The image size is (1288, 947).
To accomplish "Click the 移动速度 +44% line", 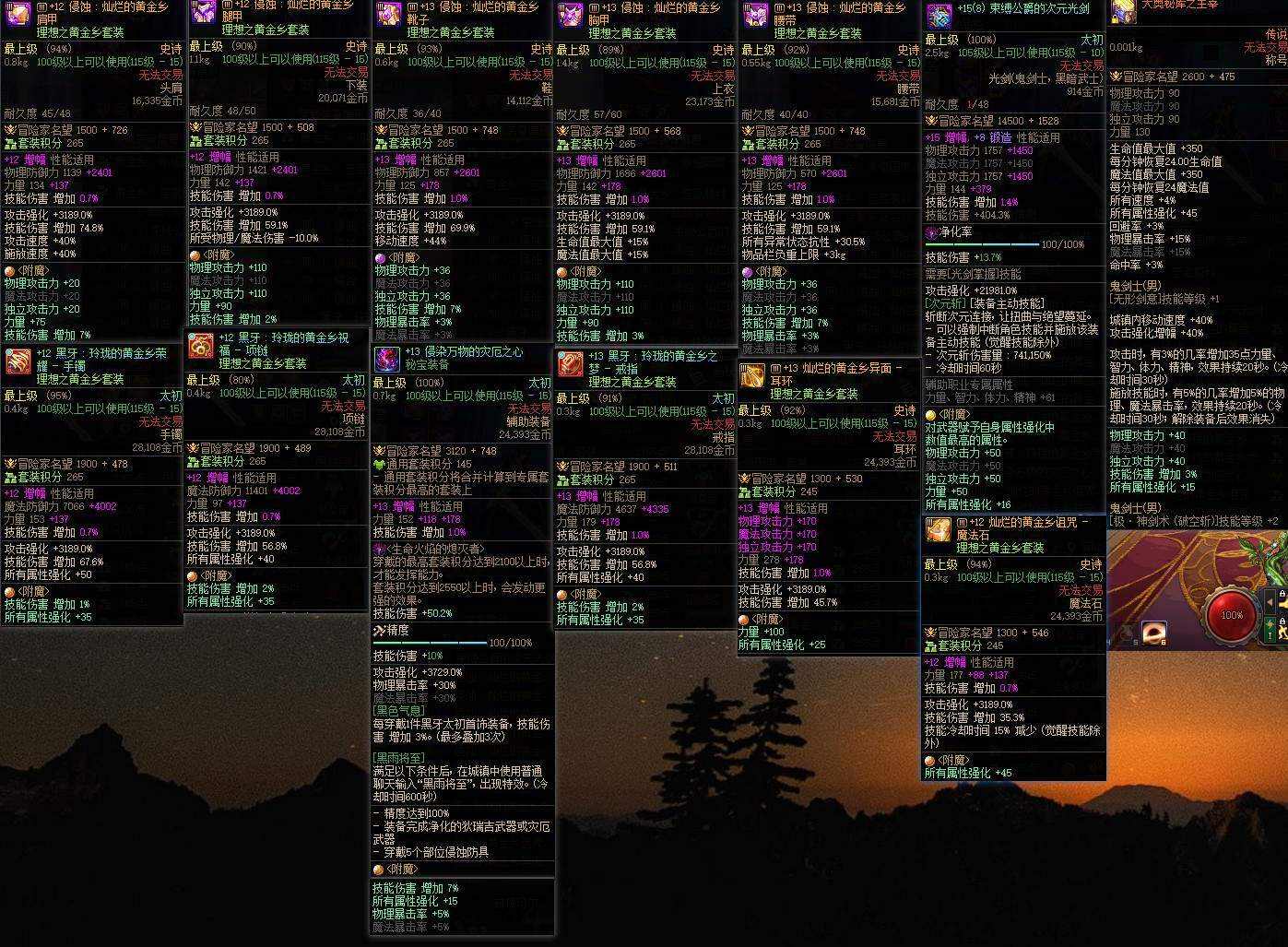I will coord(410,241).
